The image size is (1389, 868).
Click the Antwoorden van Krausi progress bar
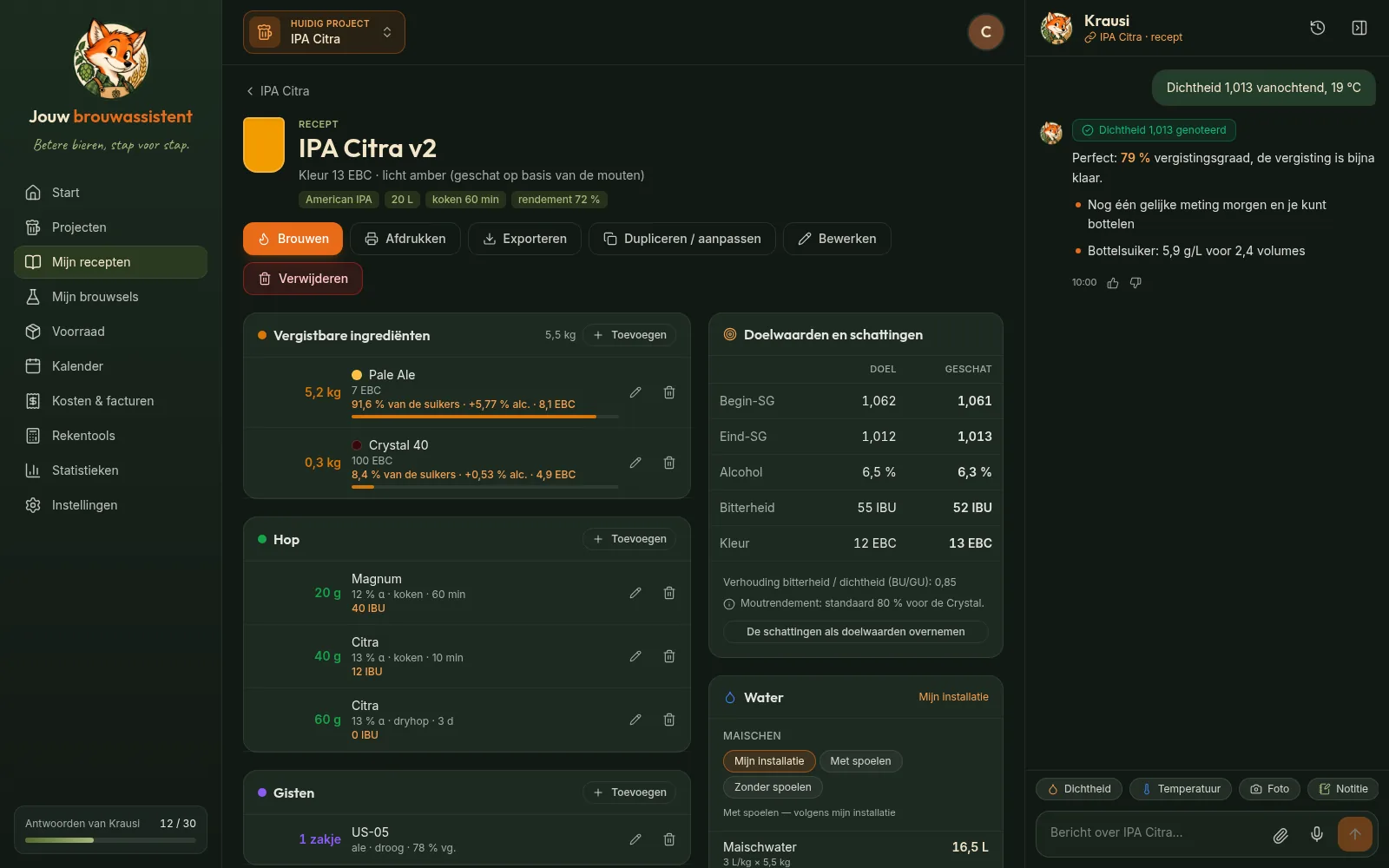click(110, 840)
